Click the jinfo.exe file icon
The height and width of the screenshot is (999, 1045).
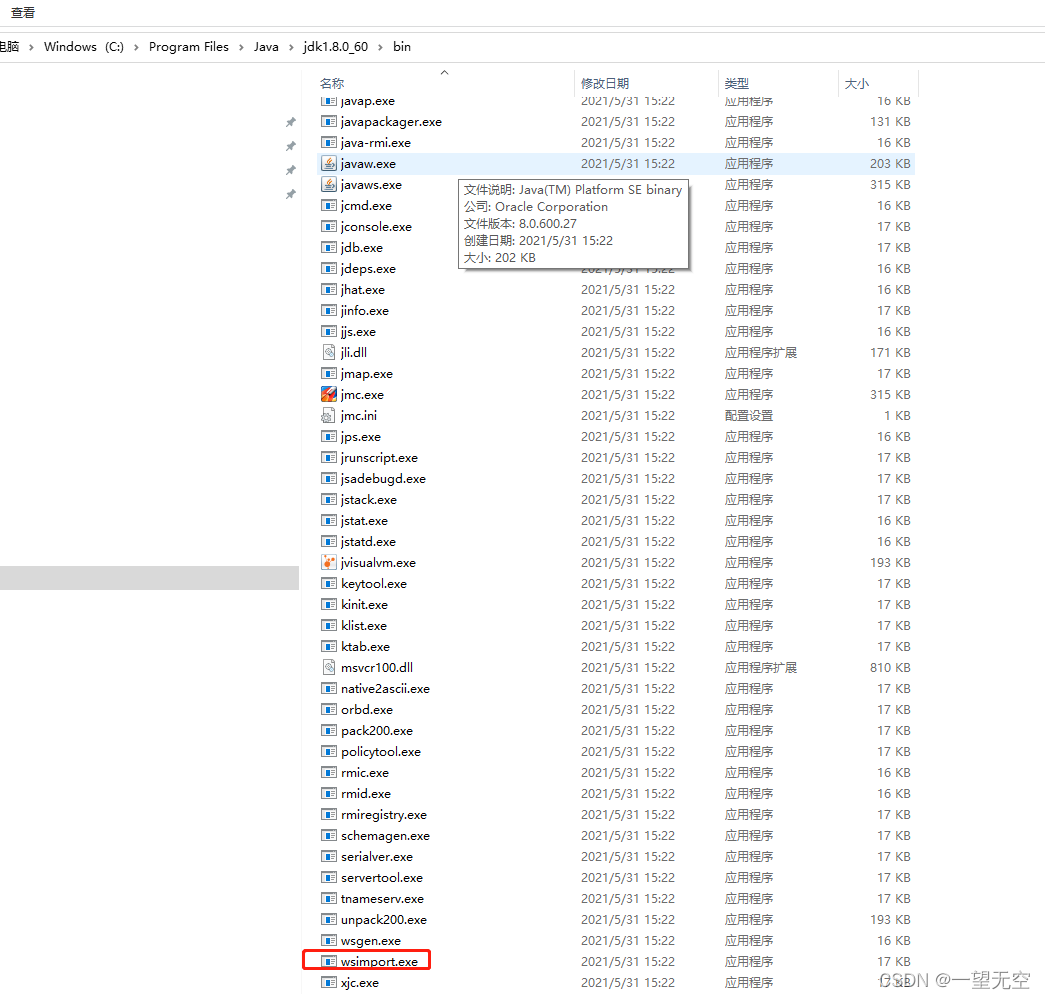point(329,311)
